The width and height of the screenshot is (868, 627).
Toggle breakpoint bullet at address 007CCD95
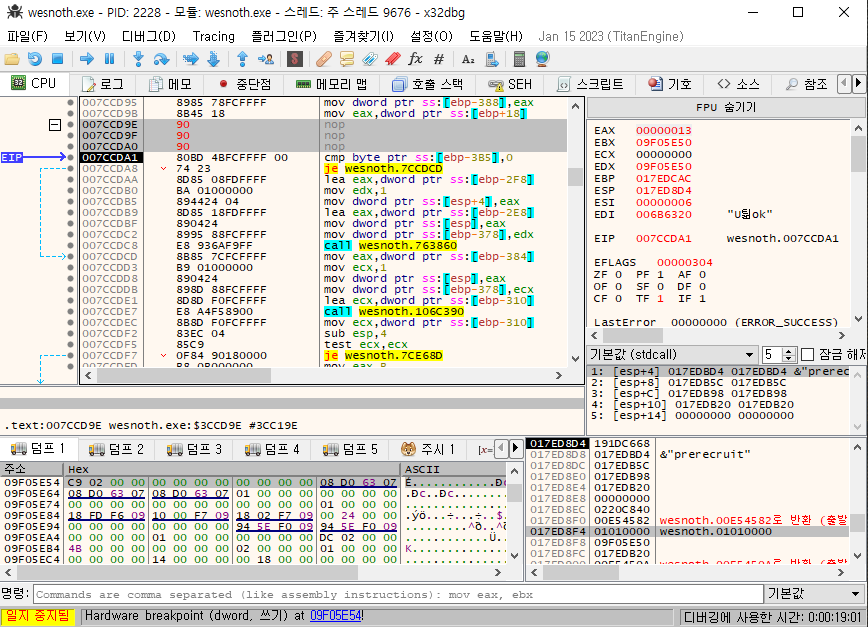click(x=70, y=102)
